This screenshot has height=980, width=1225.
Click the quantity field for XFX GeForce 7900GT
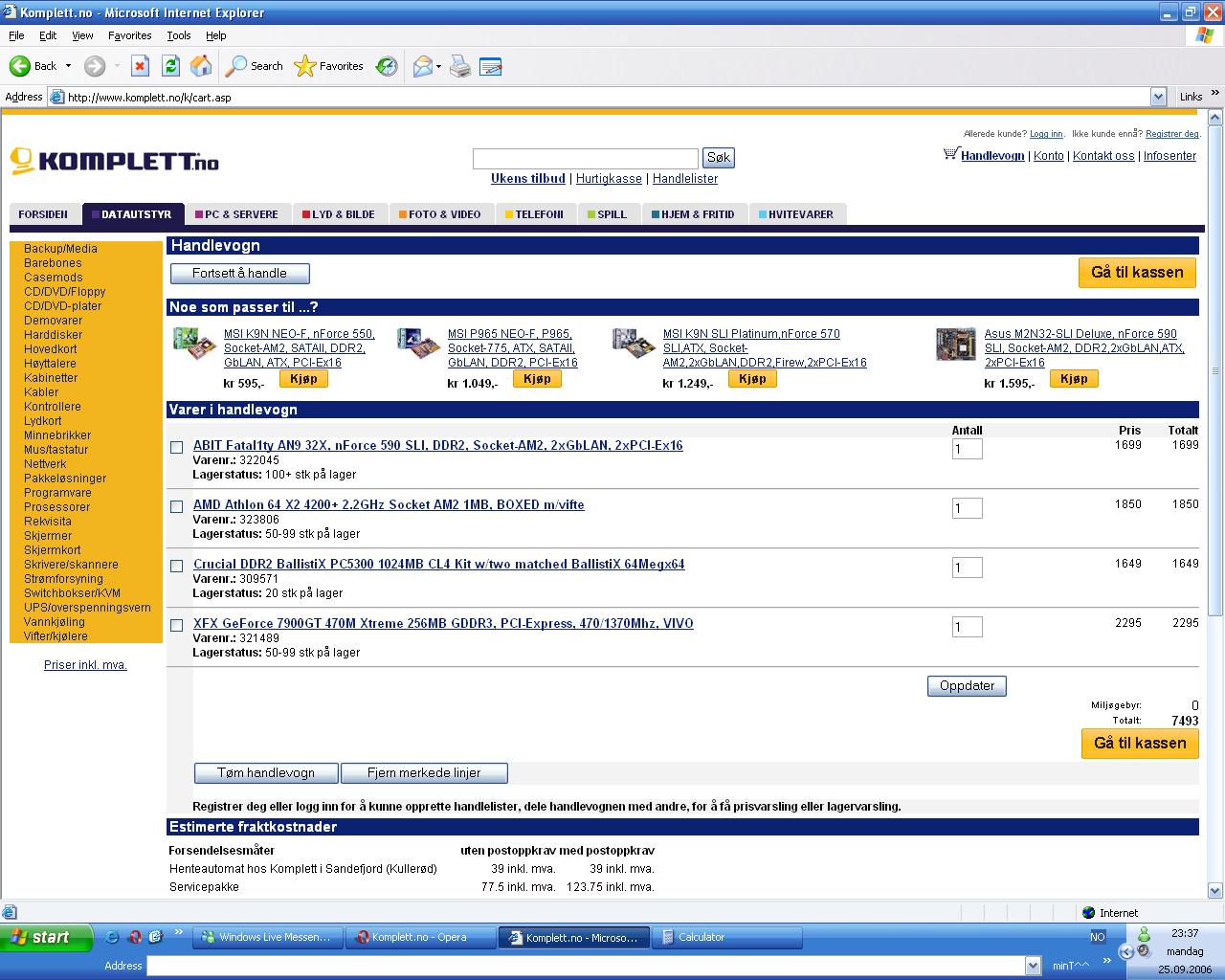tap(968, 627)
